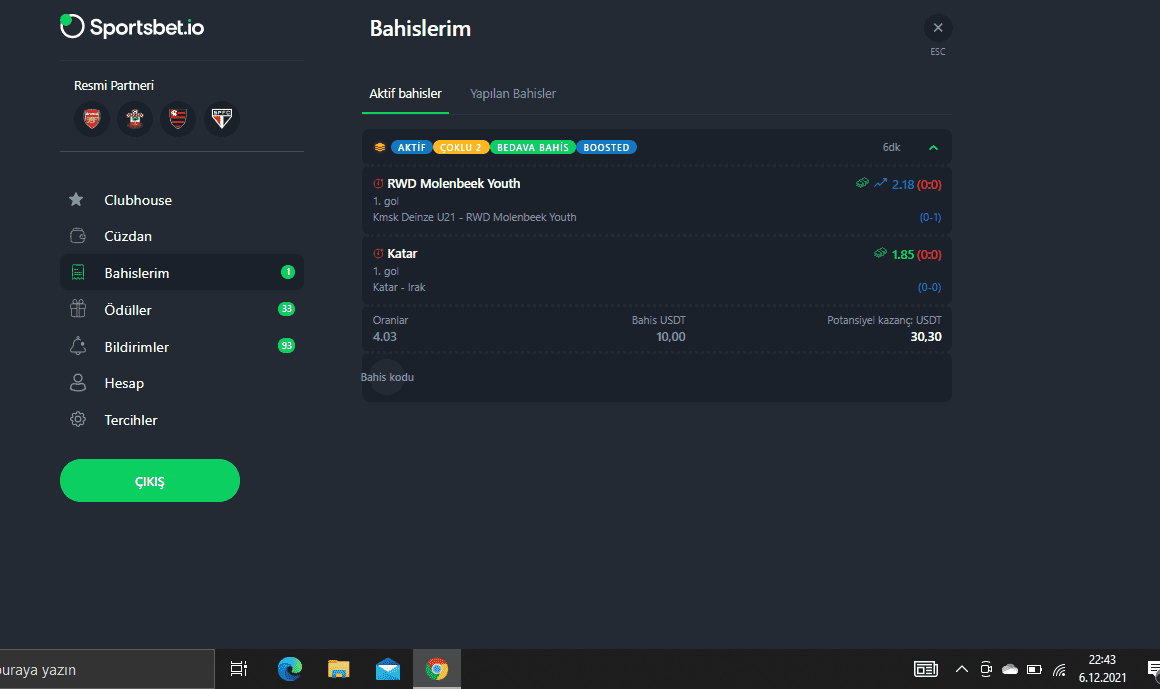Click the Katar - Irak match text
Image resolution: width=1160 pixels, height=689 pixels.
(x=399, y=287)
